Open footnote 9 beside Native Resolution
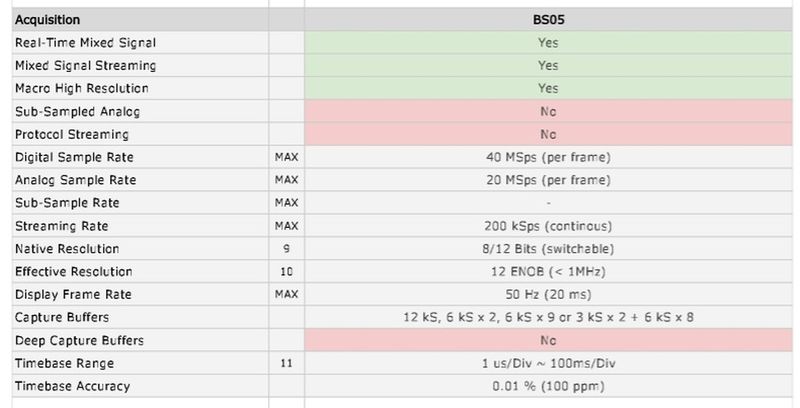 tap(287, 249)
